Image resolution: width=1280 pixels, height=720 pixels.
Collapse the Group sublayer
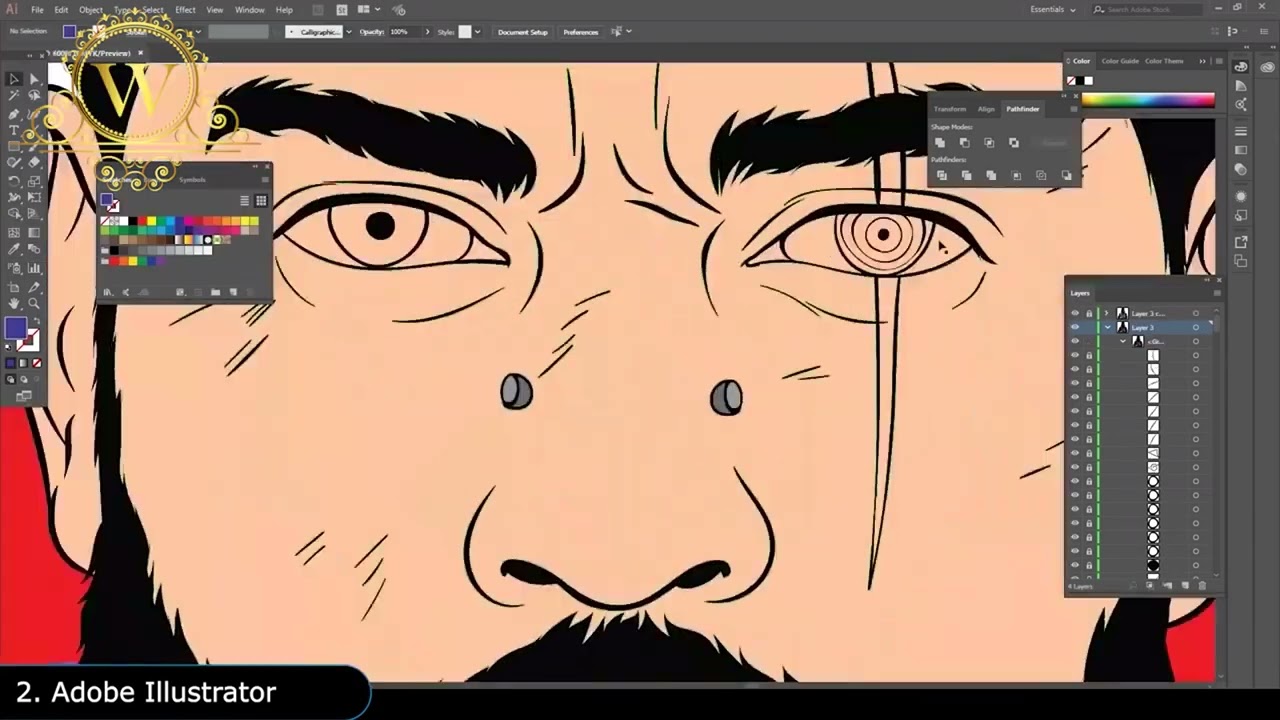pyautogui.click(x=1123, y=341)
